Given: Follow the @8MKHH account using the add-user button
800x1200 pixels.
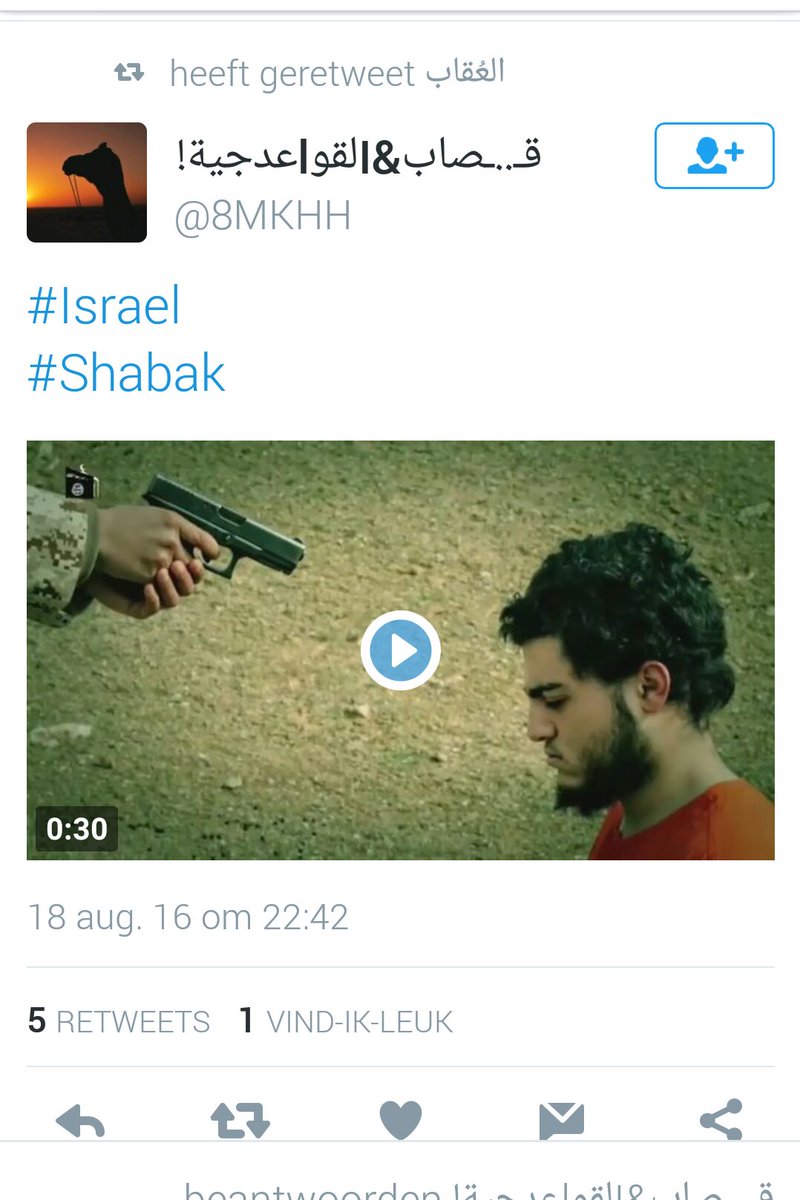Looking at the screenshot, I should [x=714, y=155].
